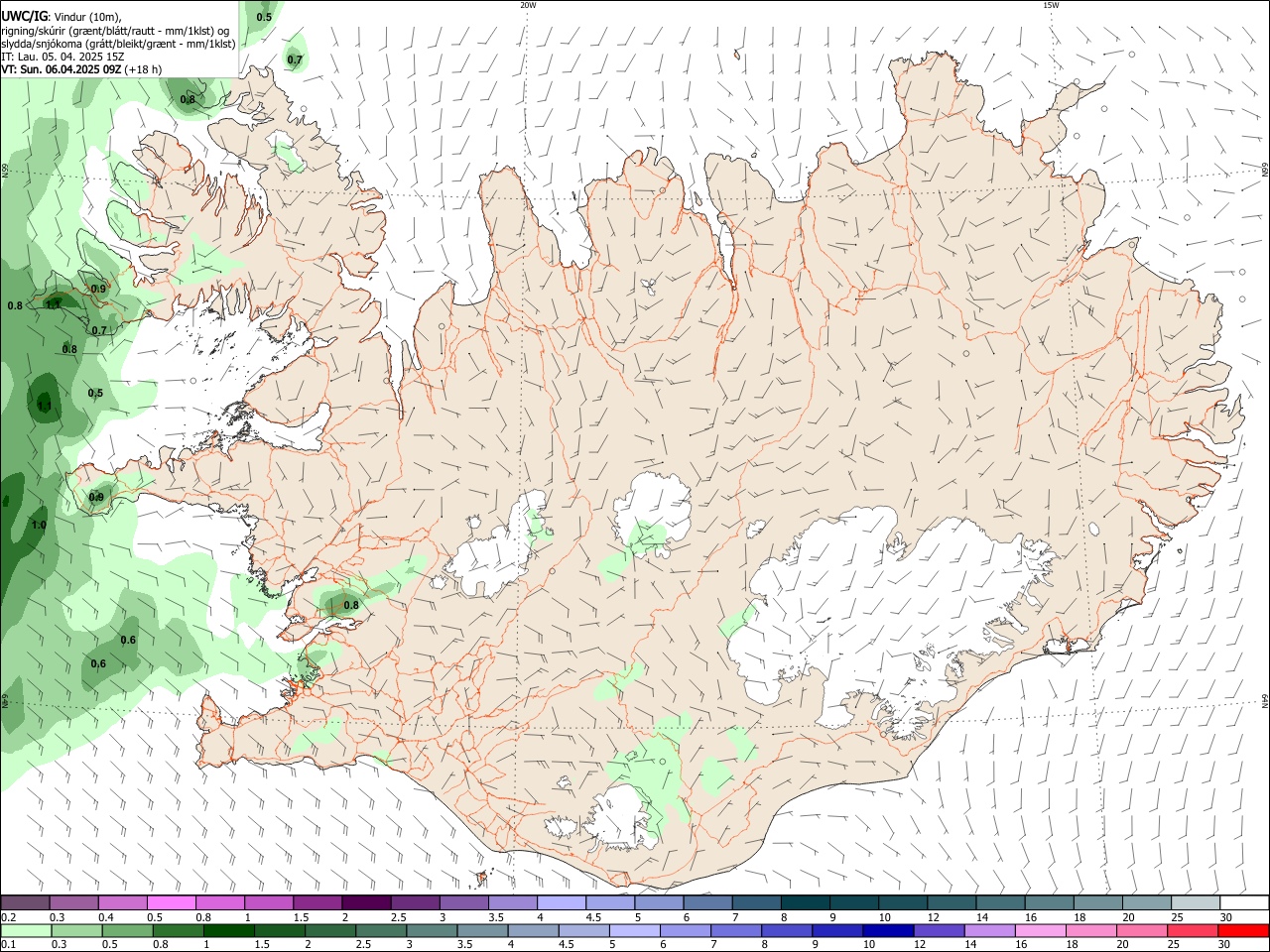Select the red-pink 25 swatch in the rain legend row

click(x=1192, y=931)
